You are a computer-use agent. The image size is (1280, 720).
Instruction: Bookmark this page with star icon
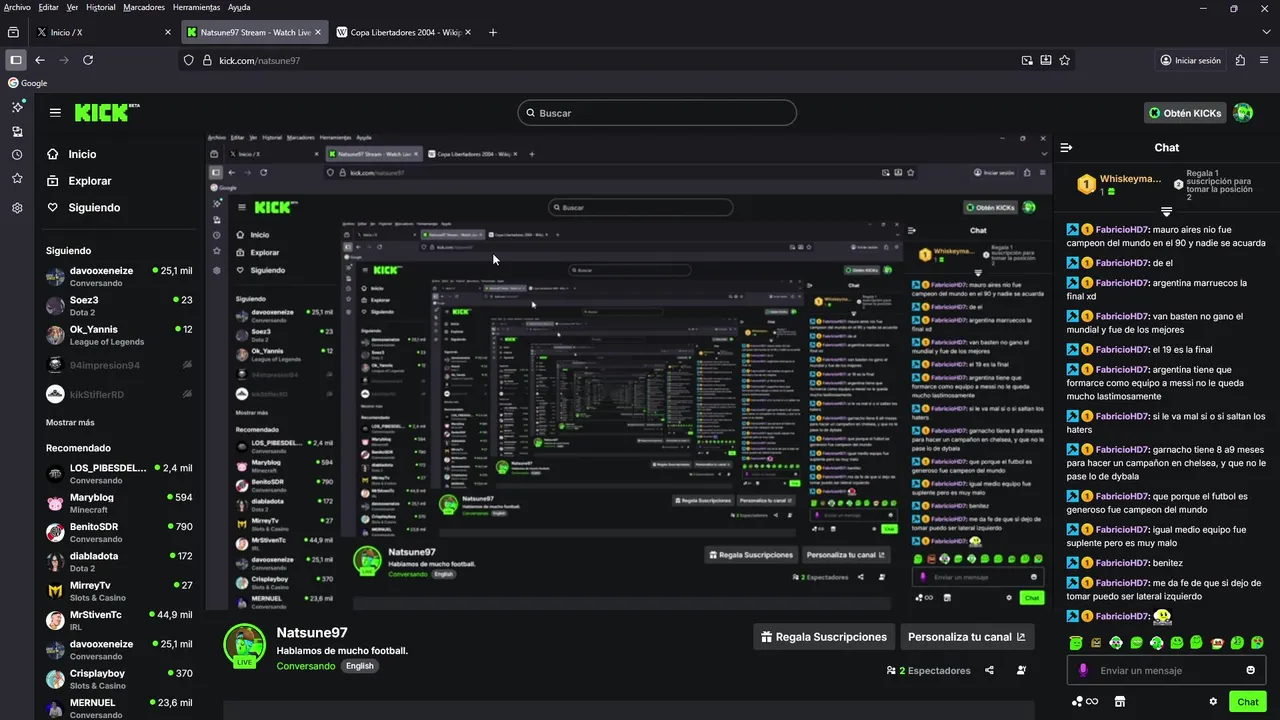pyautogui.click(x=1065, y=60)
